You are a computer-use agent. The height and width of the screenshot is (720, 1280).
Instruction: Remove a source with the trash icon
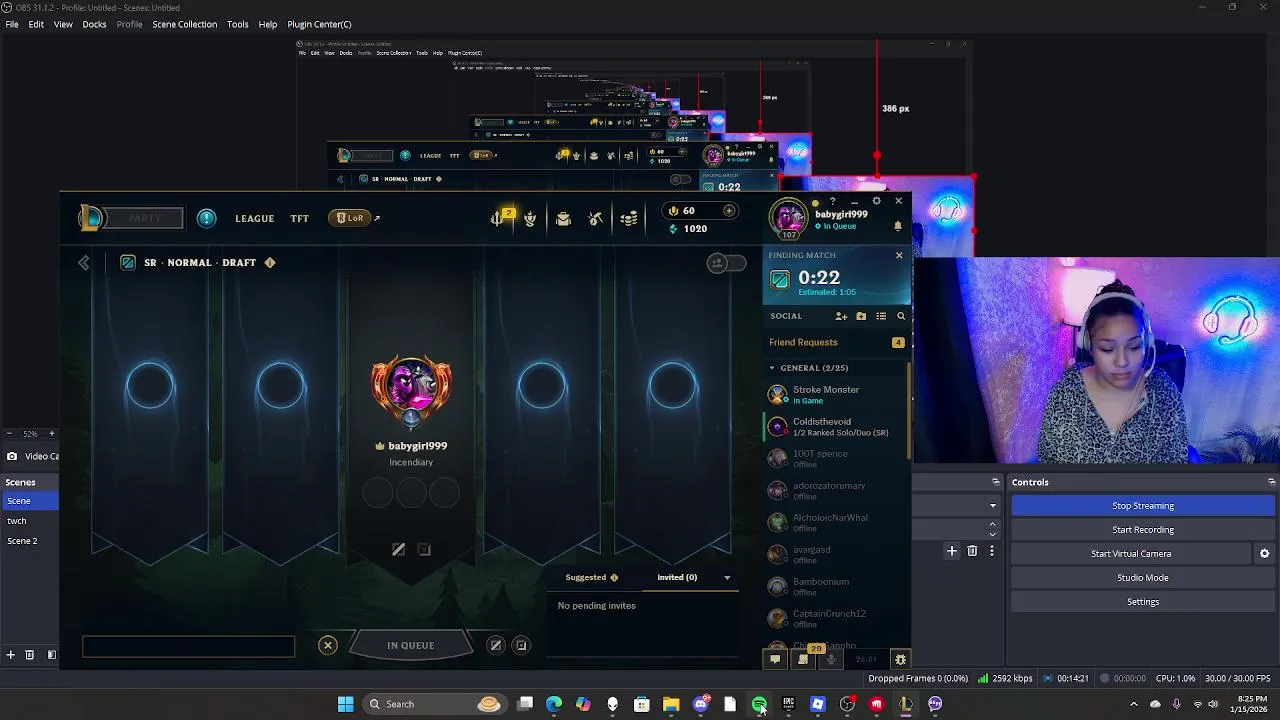tap(972, 551)
